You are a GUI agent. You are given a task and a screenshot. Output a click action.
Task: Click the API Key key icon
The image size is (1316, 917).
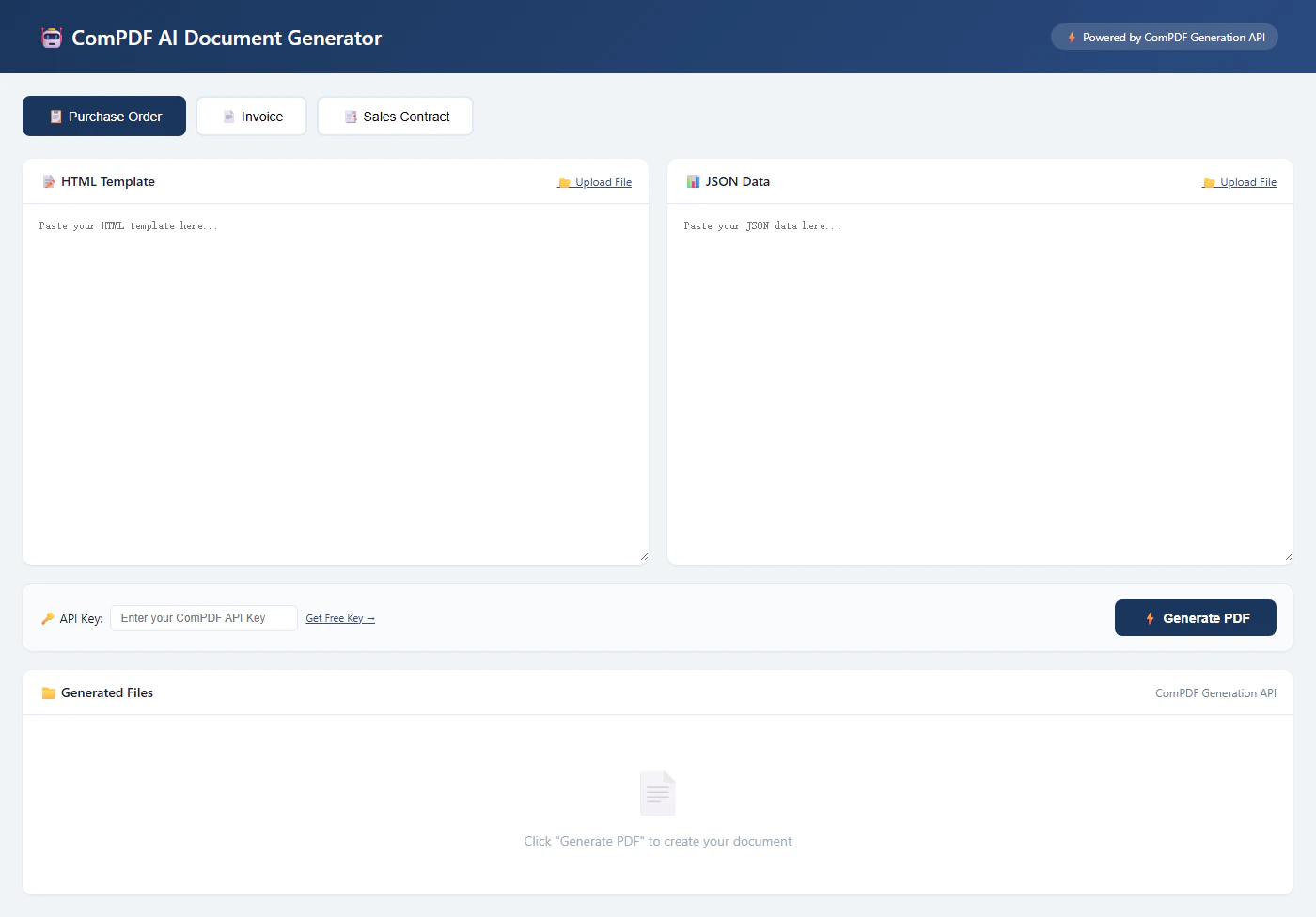point(48,618)
